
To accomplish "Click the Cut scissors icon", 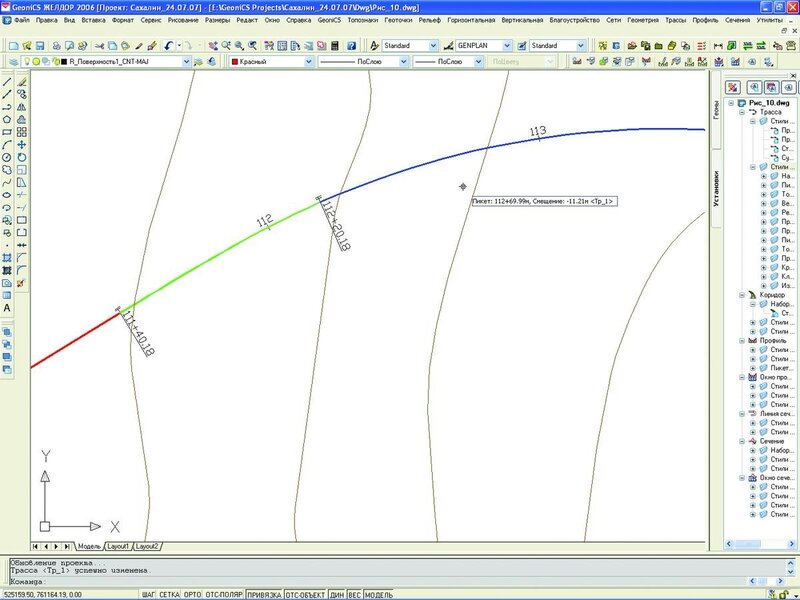I will [x=99, y=46].
